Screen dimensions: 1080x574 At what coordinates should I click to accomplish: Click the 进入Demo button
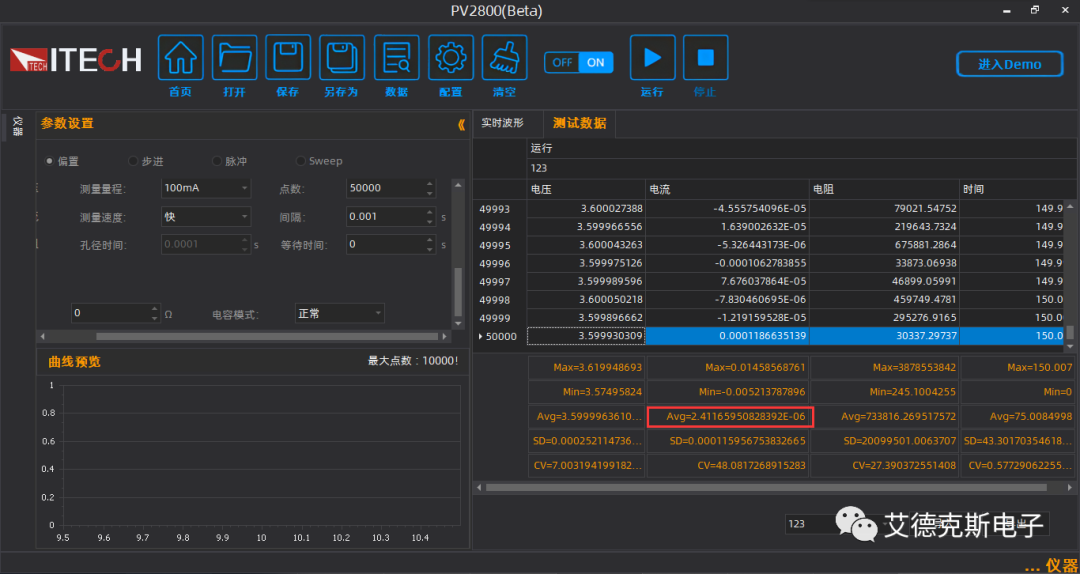(x=1010, y=64)
